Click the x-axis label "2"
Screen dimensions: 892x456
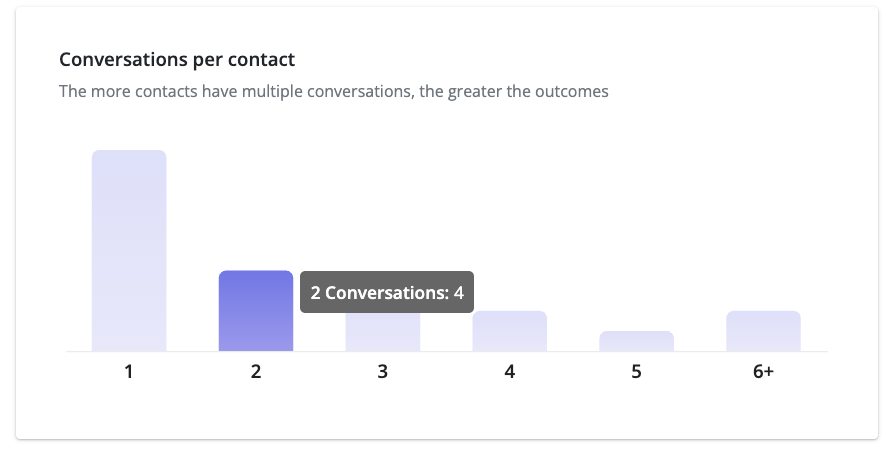tap(256, 371)
